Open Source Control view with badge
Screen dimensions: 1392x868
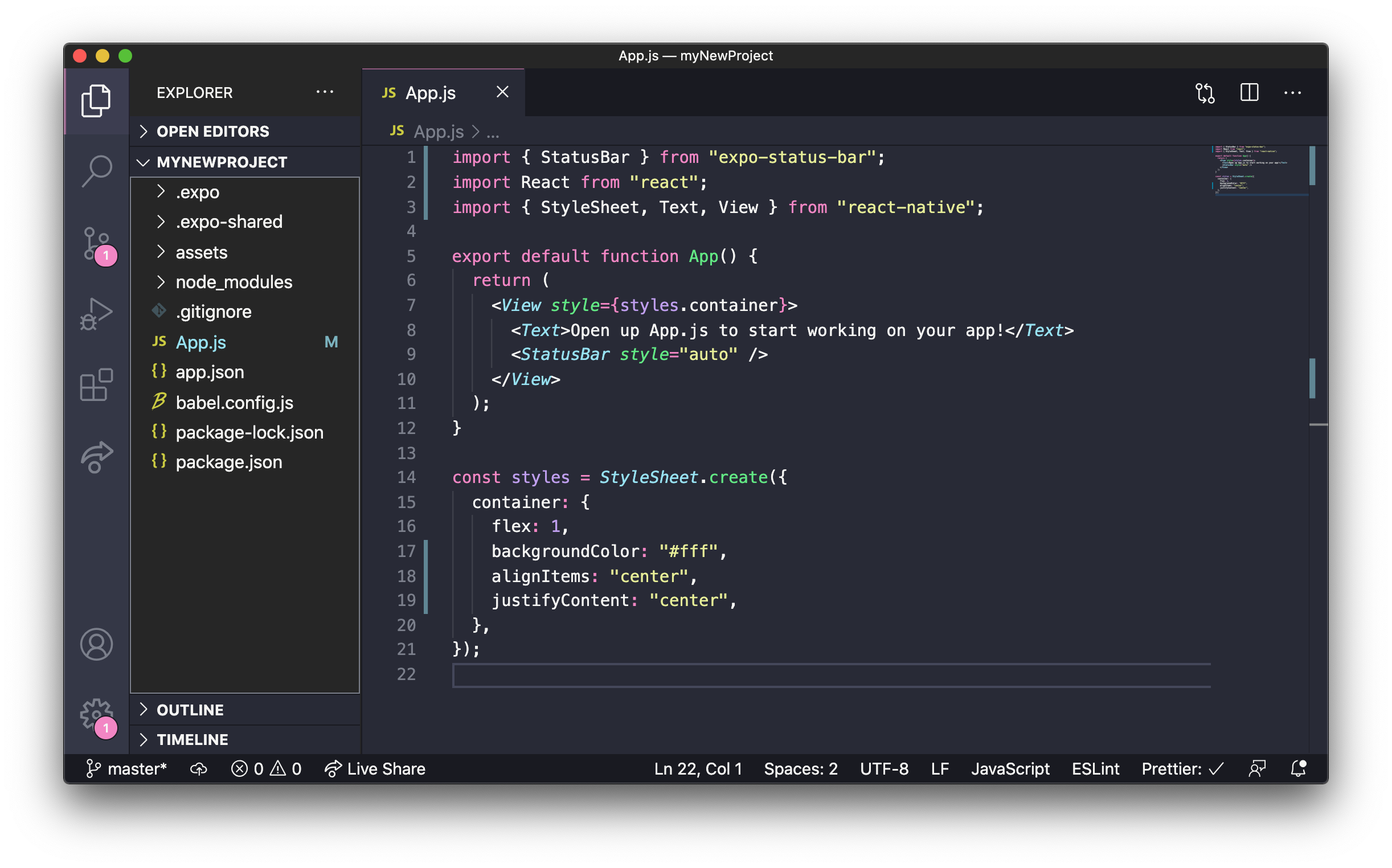pyautogui.click(x=97, y=245)
